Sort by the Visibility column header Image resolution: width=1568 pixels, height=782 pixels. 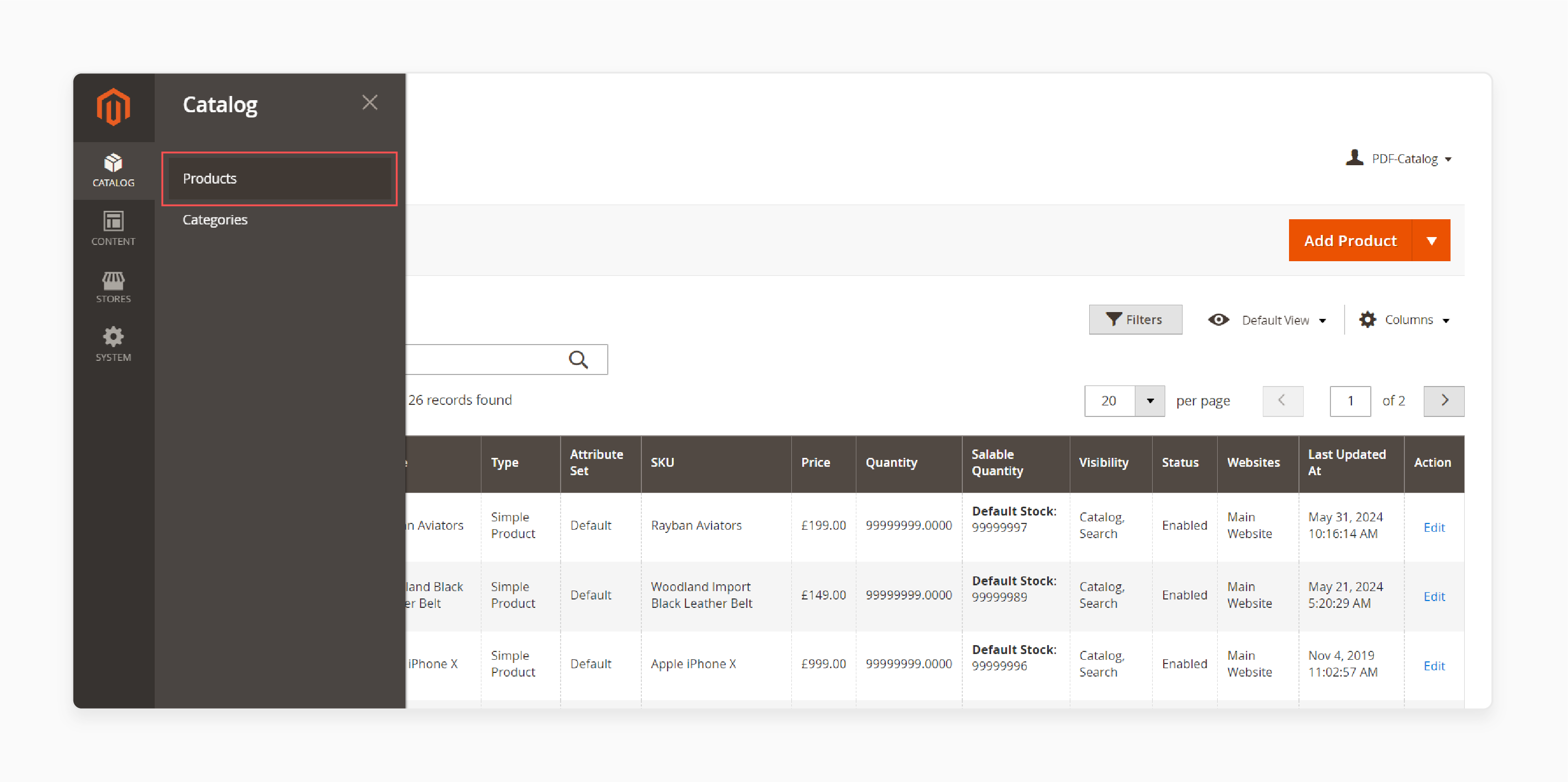click(1111, 463)
